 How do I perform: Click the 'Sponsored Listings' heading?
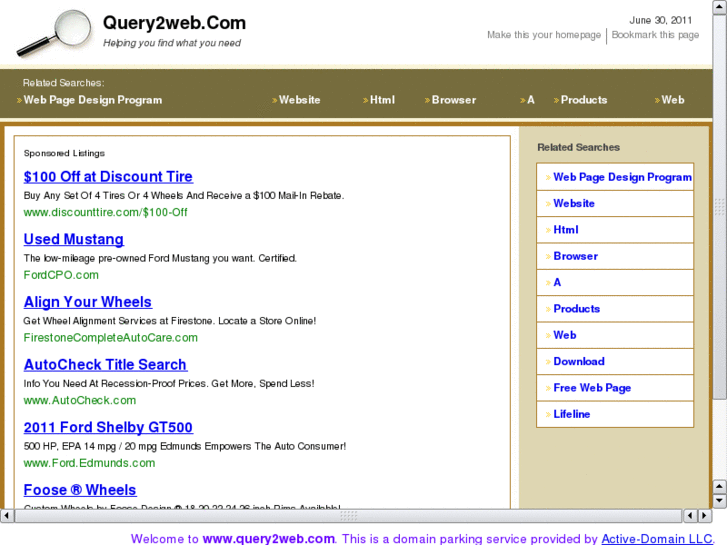click(64, 153)
